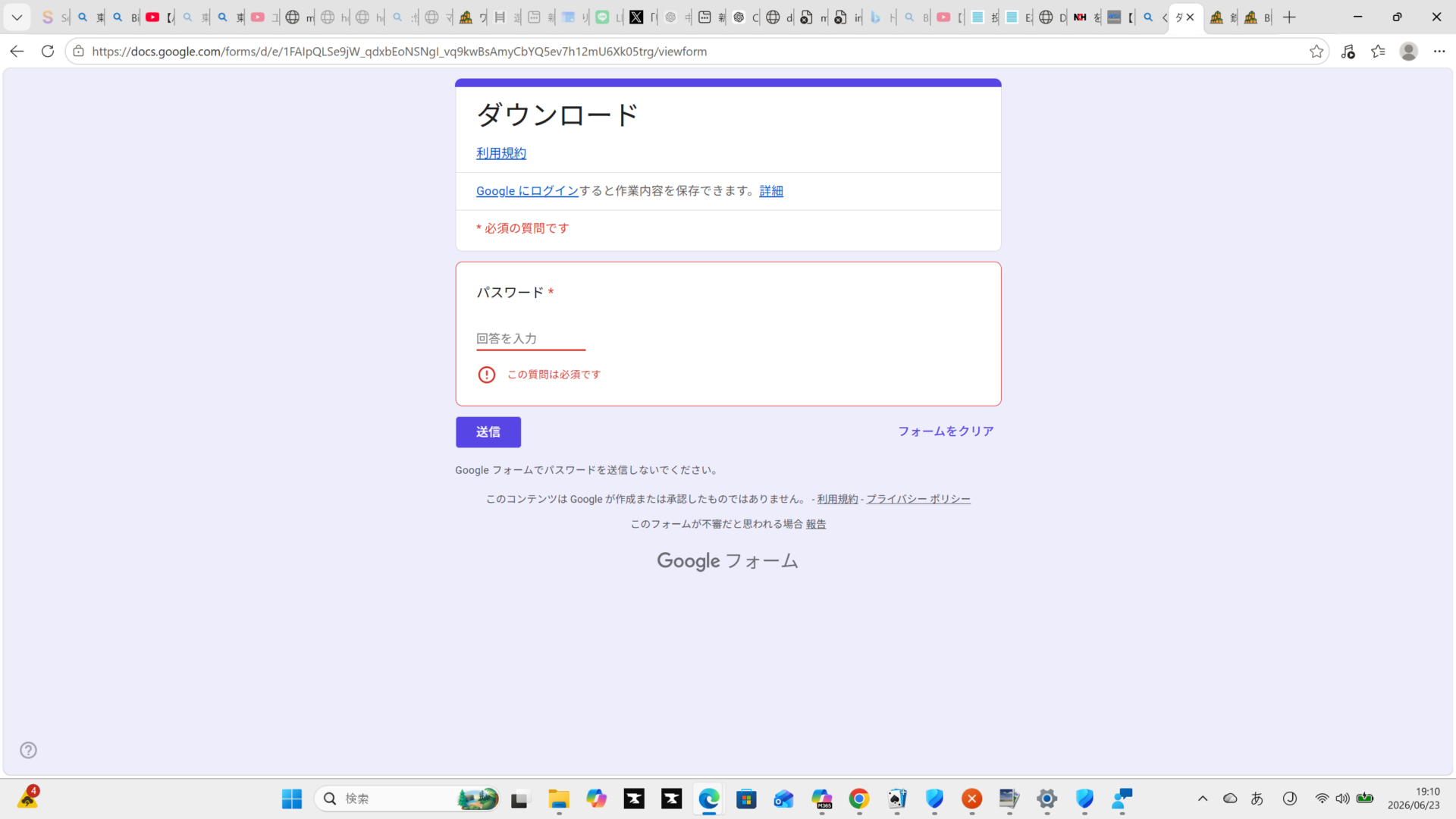Open orange X app in taskbar
1456x819 pixels.
coord(972,799)
